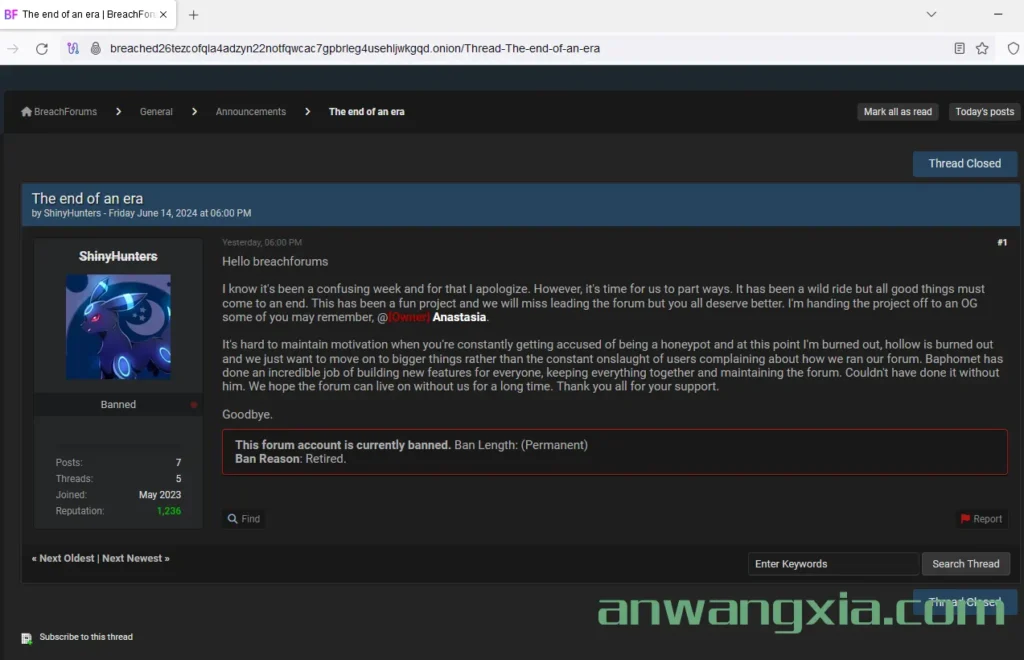Click the Threads count 5

[178, 479]
